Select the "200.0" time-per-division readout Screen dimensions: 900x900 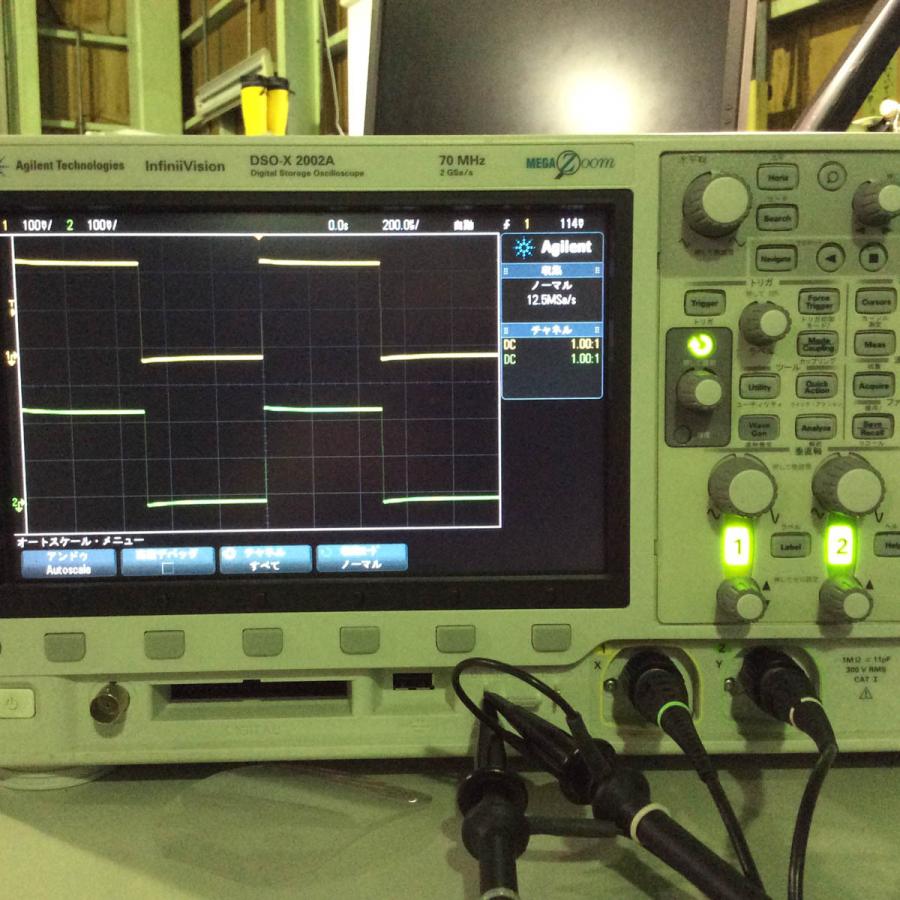coord(401,224)
